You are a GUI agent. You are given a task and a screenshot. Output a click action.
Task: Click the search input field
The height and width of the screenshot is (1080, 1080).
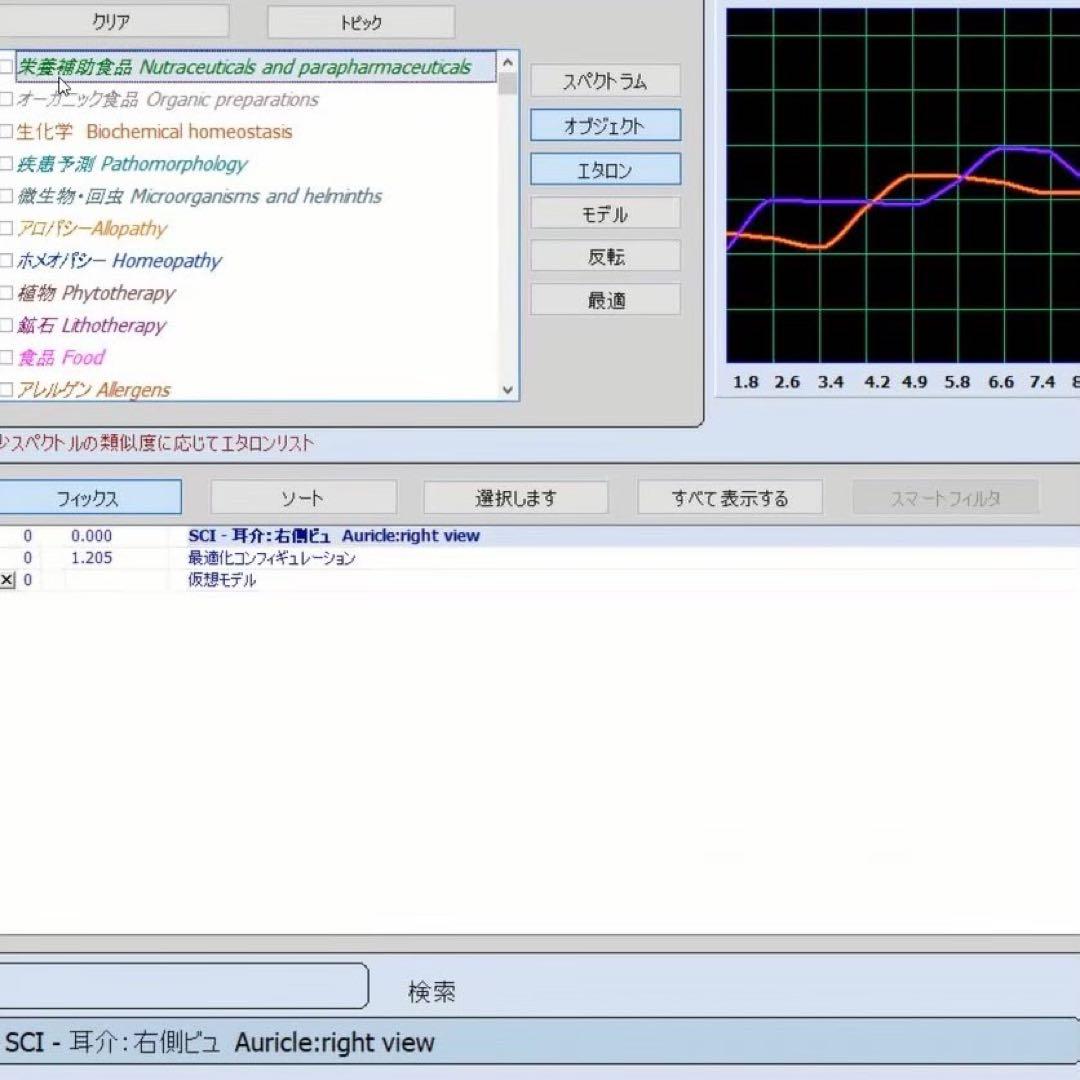[180, 986]
